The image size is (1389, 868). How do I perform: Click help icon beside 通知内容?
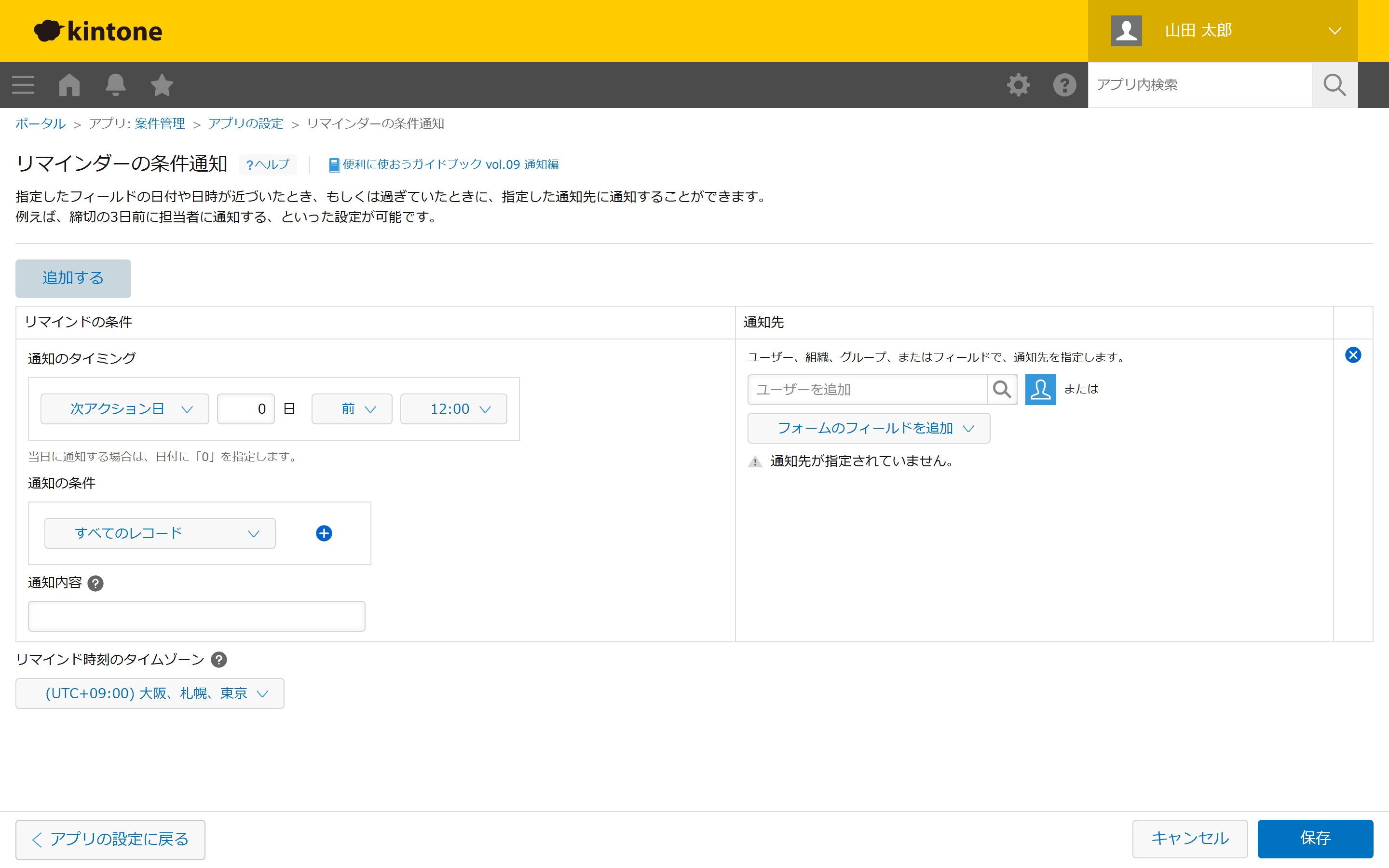pyautogui.click(x=95, y=583)
